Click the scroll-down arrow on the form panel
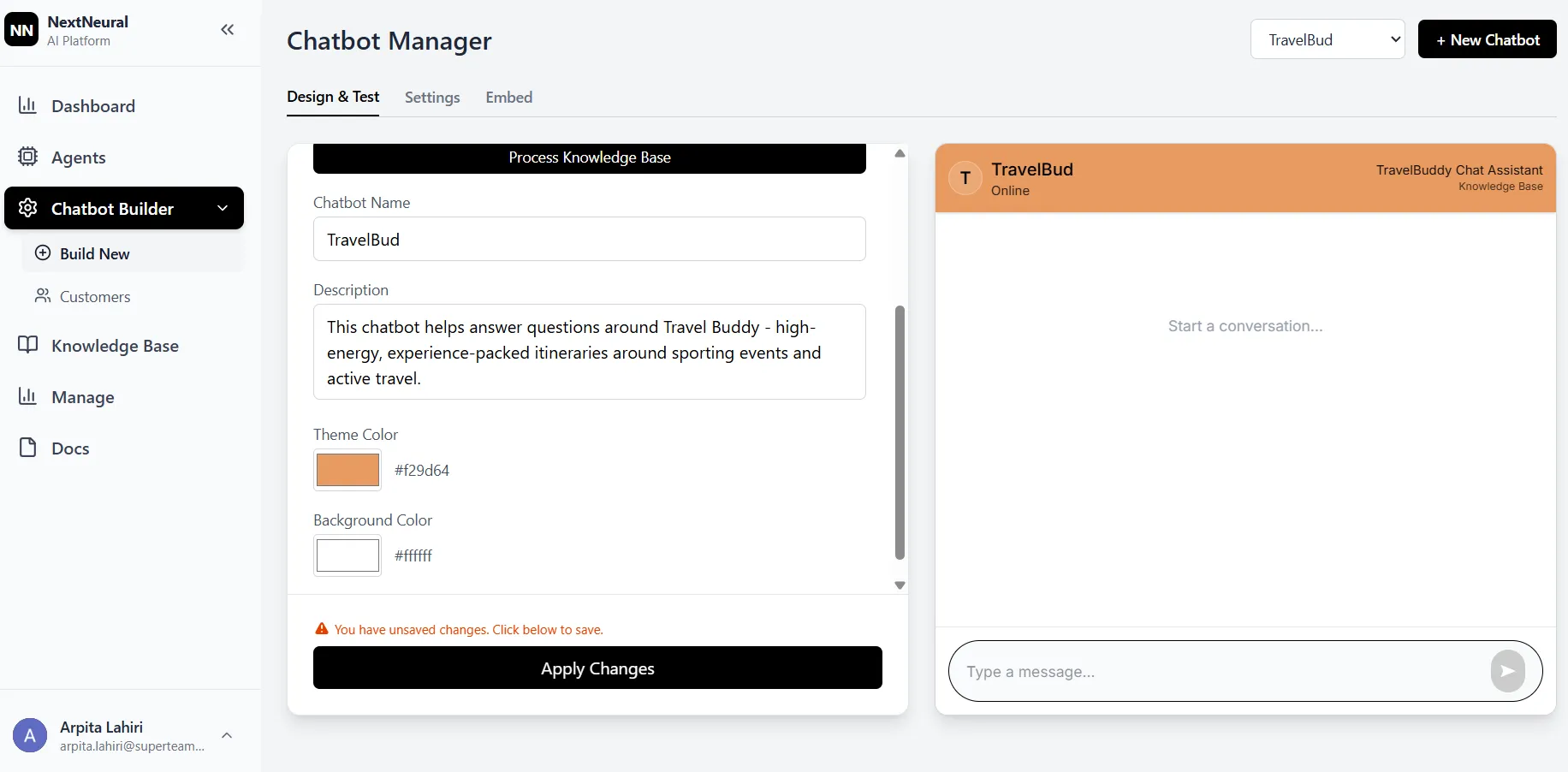The width and height of the screenshot is (1568, 772). click(x=900, y=585)
